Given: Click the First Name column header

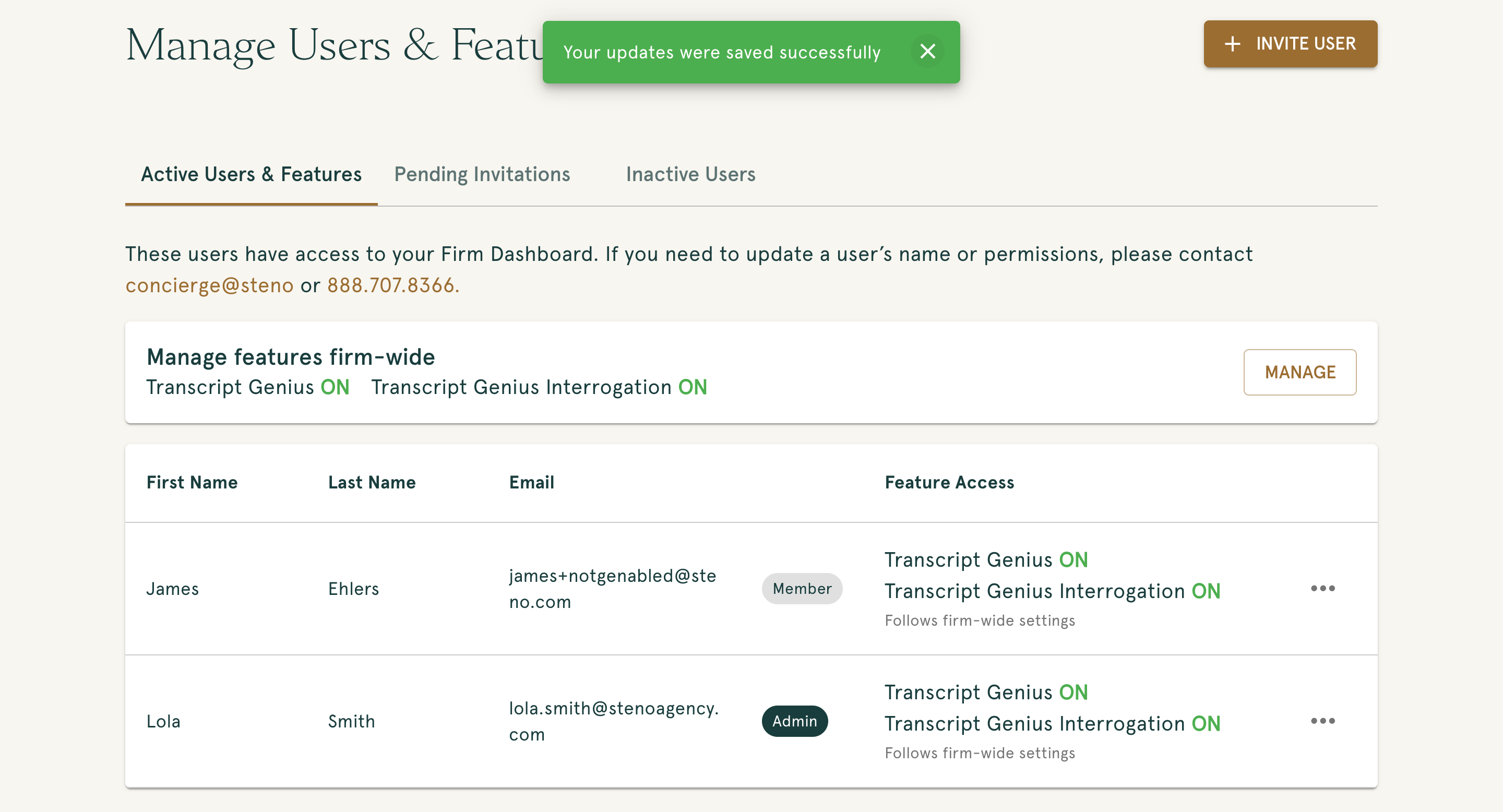Looking at the screenshot, I should pyautogui.click(x=192, y=482).
